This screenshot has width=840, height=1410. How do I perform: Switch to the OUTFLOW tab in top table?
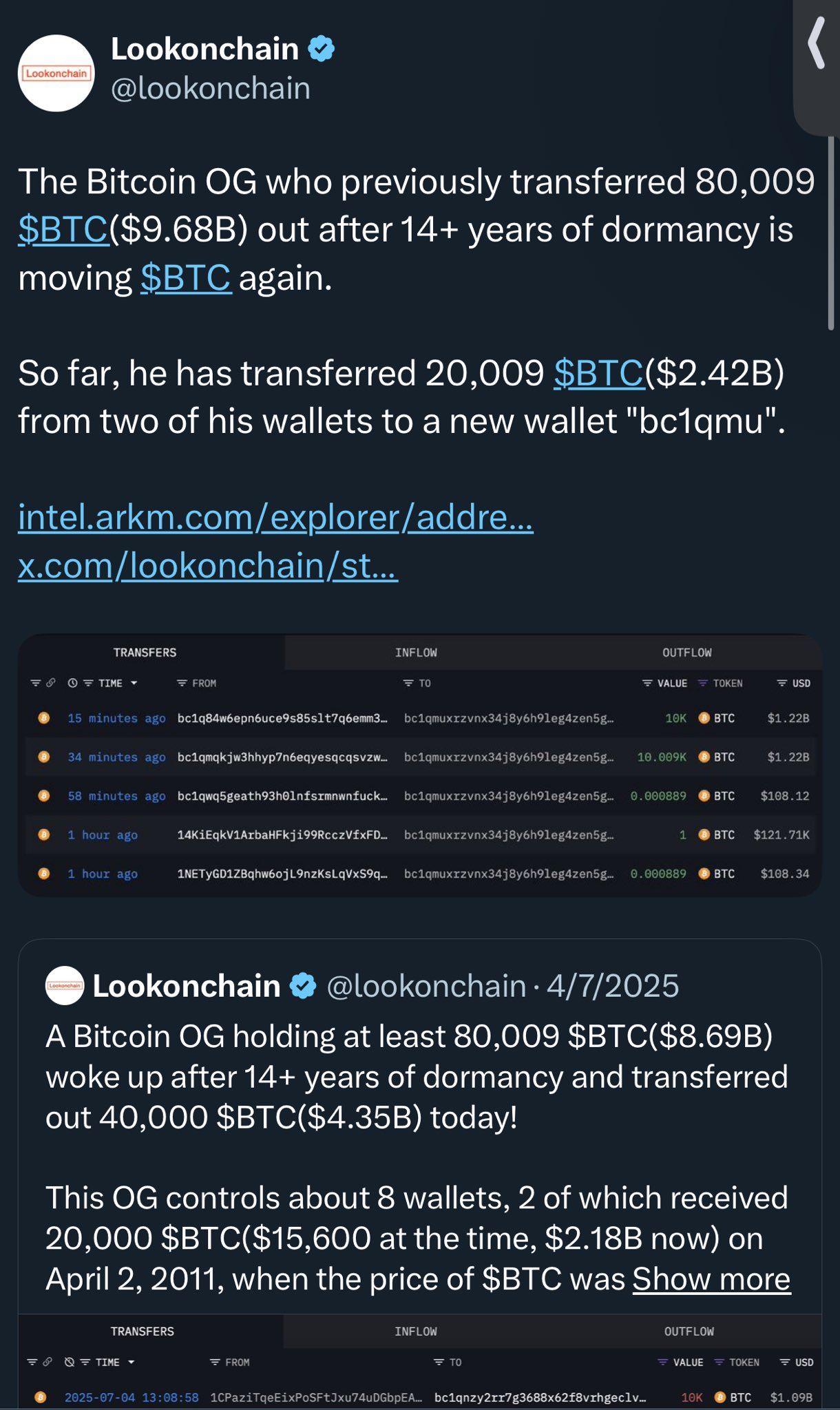pyautogui.click(x=686, y=653)
